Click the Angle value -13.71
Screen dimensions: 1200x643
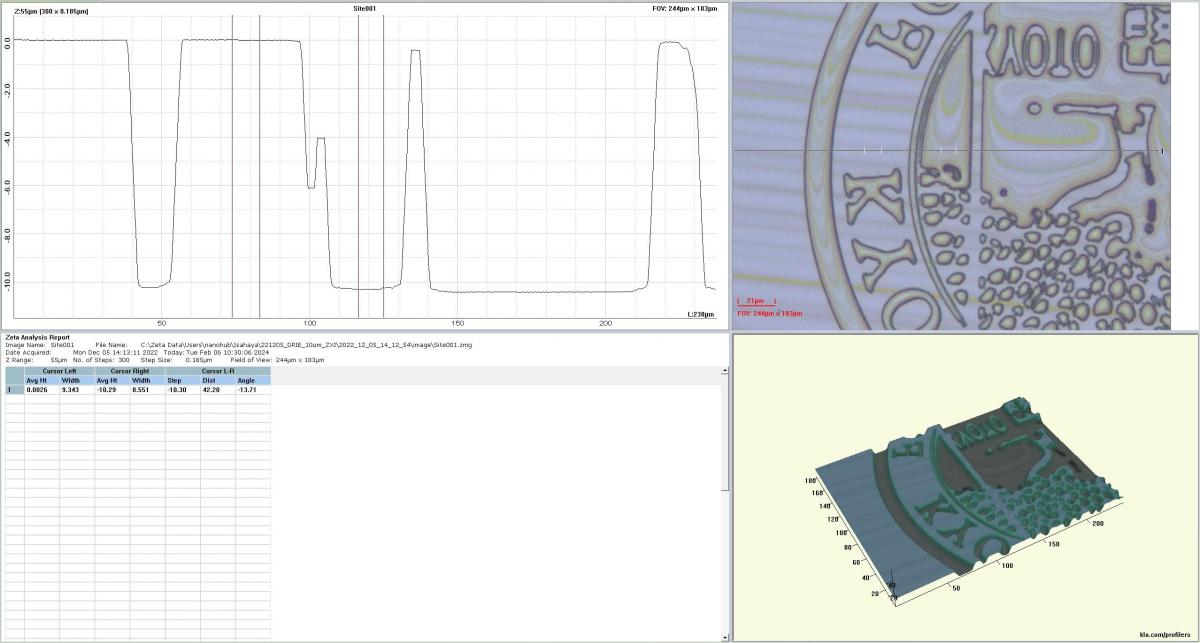point(252,390)
